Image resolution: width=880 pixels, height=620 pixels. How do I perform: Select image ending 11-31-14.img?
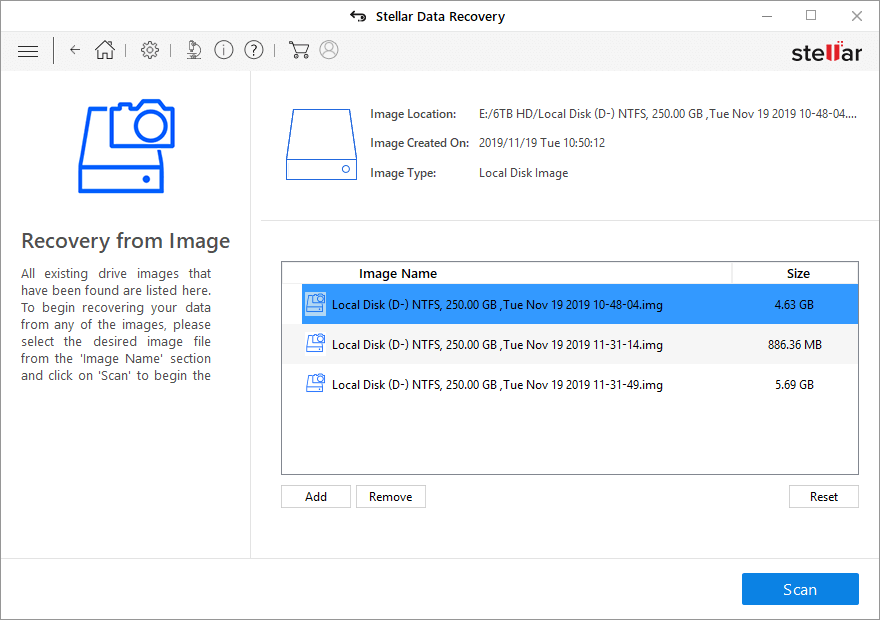click(580, 344)
